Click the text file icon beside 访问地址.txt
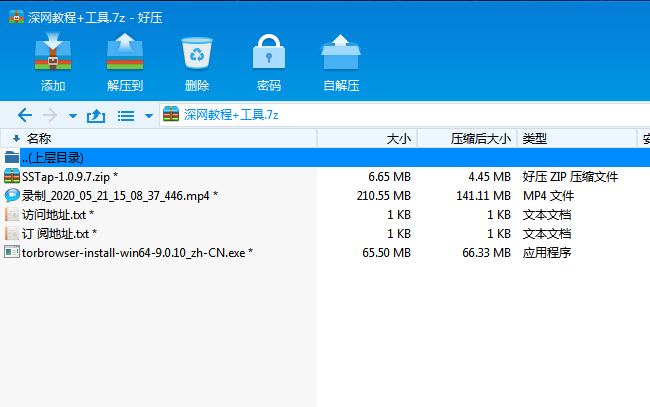 (12, 214)
